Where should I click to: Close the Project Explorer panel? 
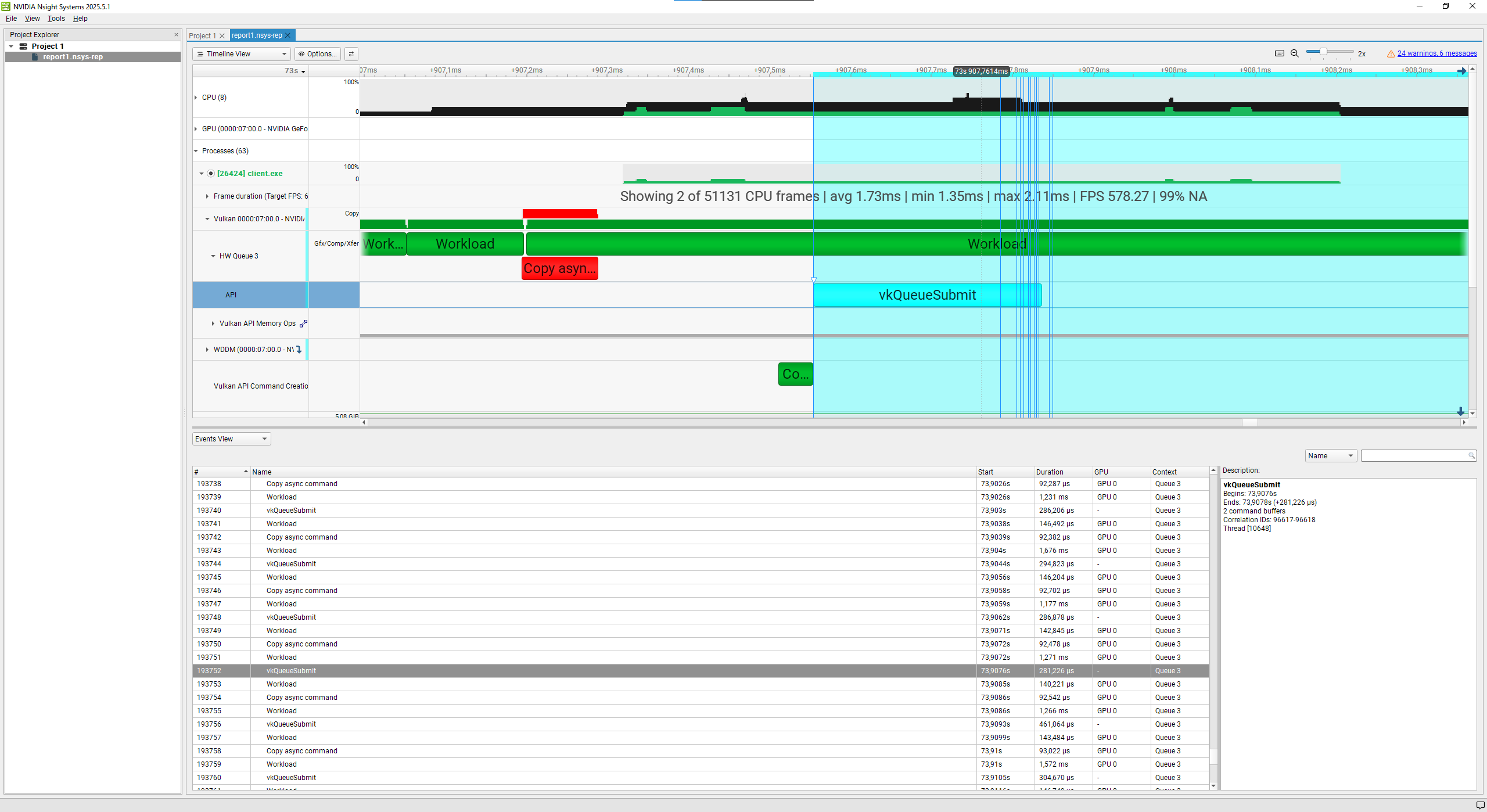[x=176, y=35]
